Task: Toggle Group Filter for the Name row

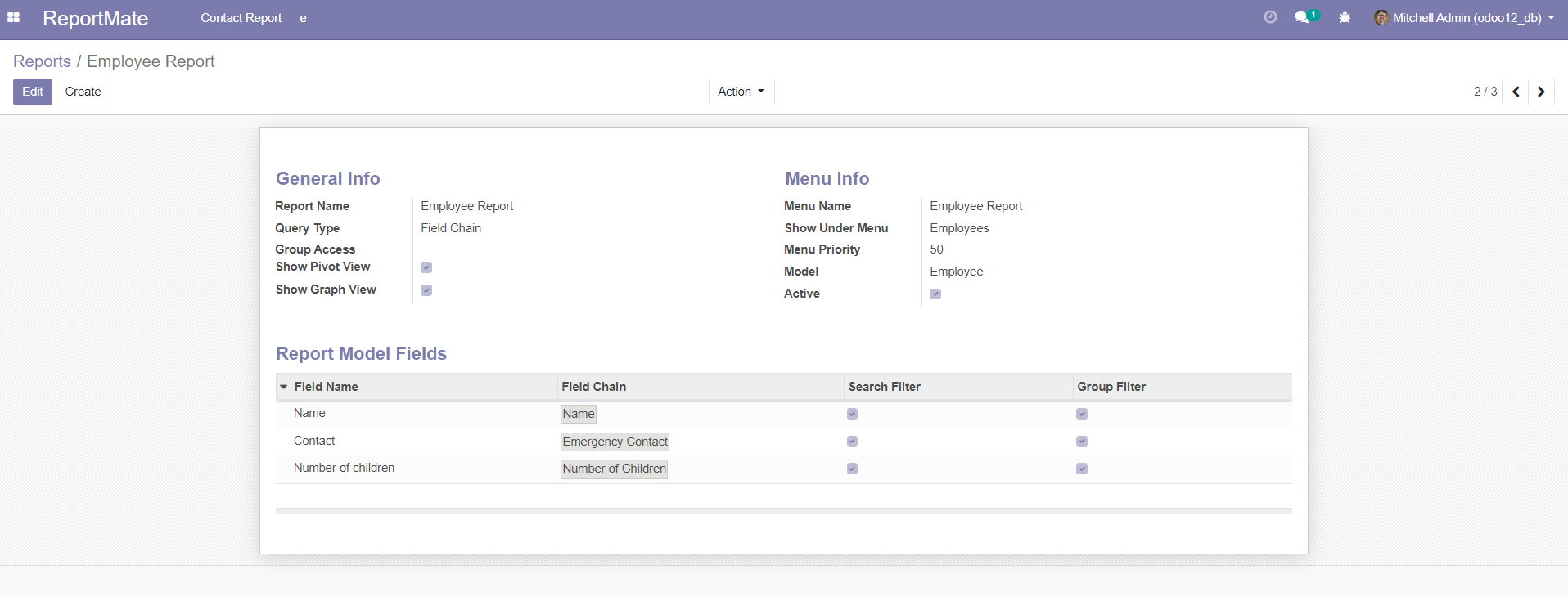Action: [1082, 414]
